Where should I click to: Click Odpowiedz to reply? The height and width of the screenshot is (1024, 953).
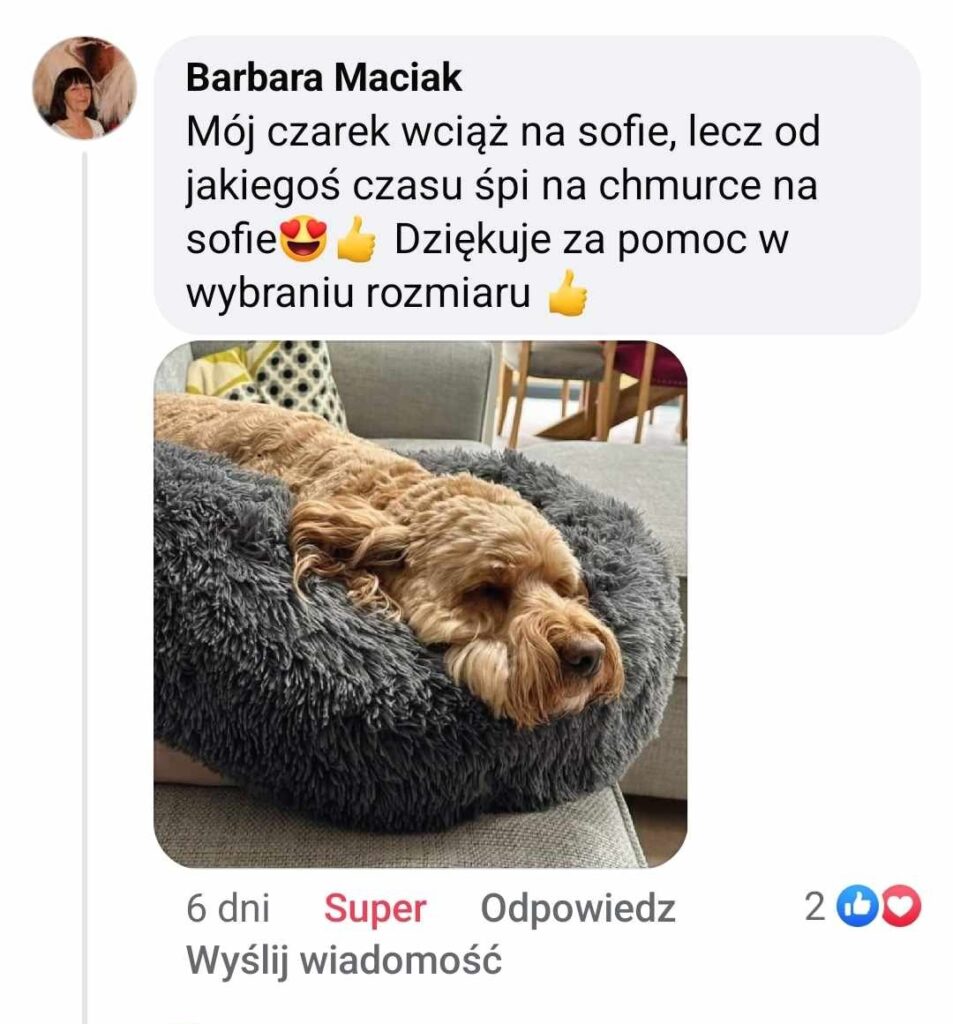[x=577, y=908]
